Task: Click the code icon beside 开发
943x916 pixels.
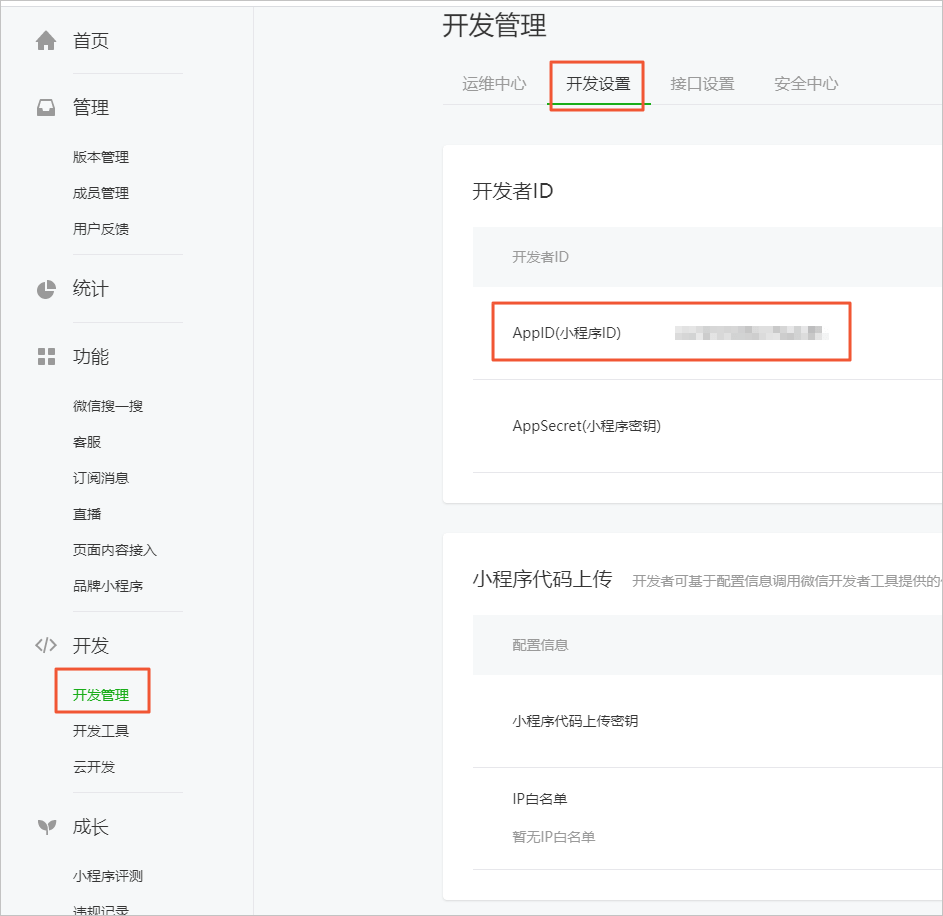Action: [46, 646]
